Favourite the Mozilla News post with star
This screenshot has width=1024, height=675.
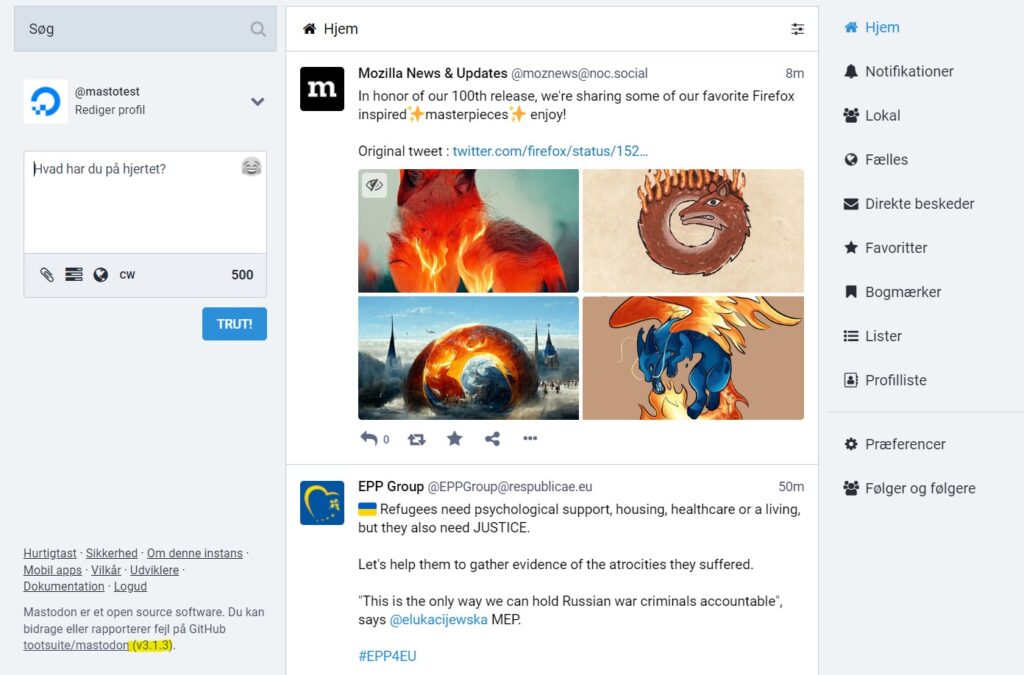click(x=455, y=439)
